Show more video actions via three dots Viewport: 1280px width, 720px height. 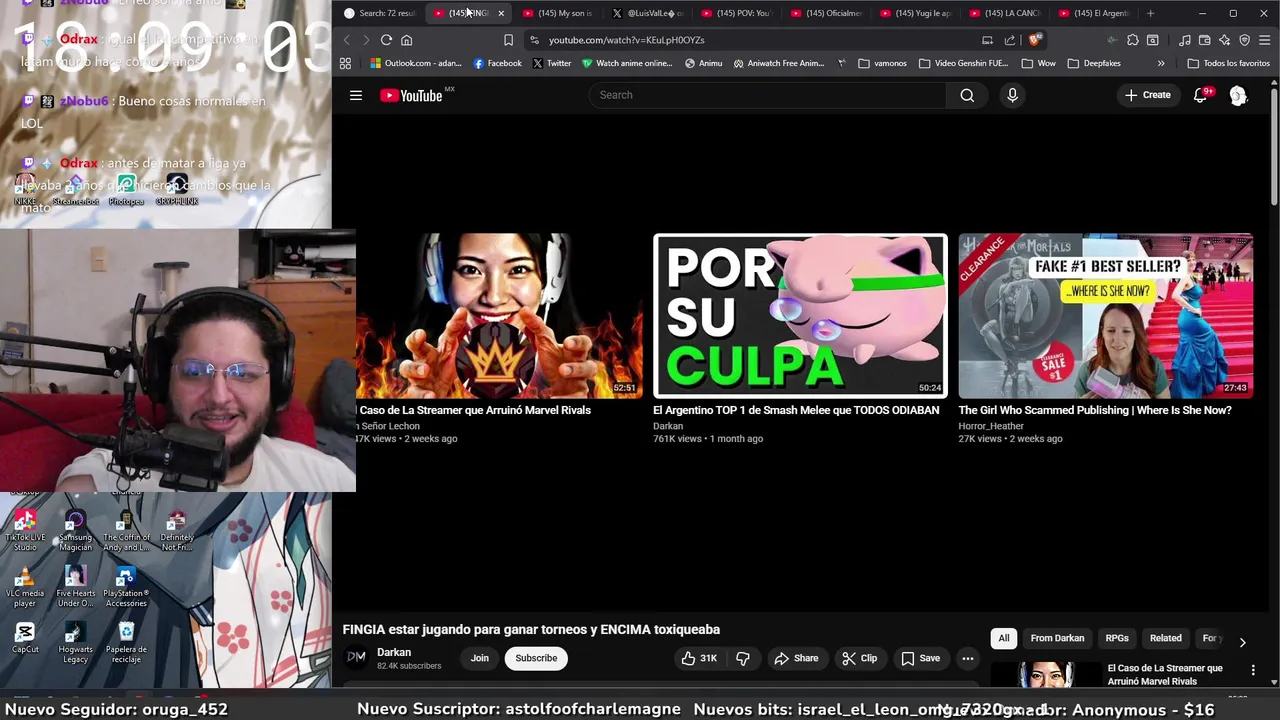click(x=967, y=658)
